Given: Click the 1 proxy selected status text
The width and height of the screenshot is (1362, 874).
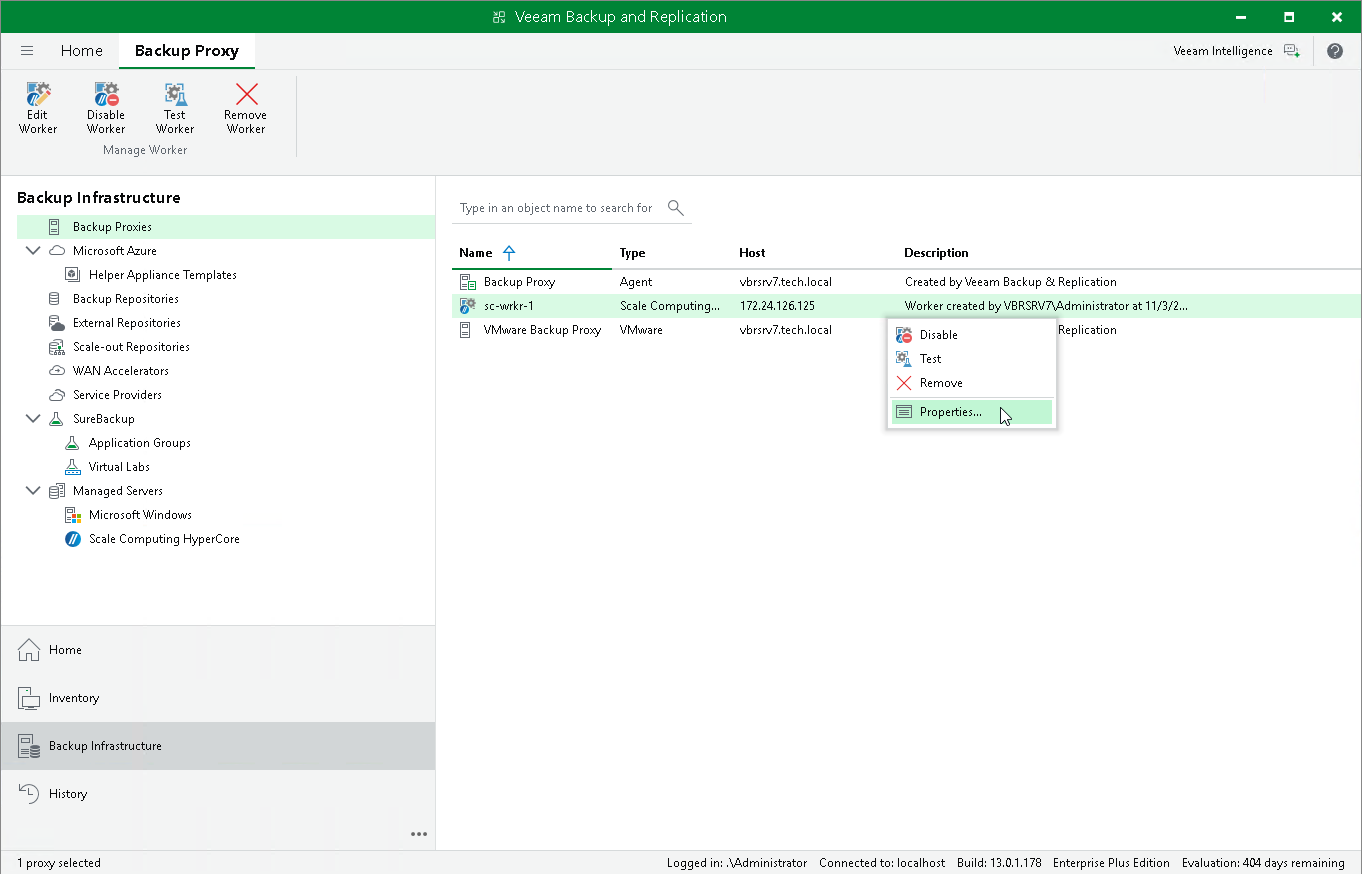Looking at the screenshot, I should tap(59, 863).
